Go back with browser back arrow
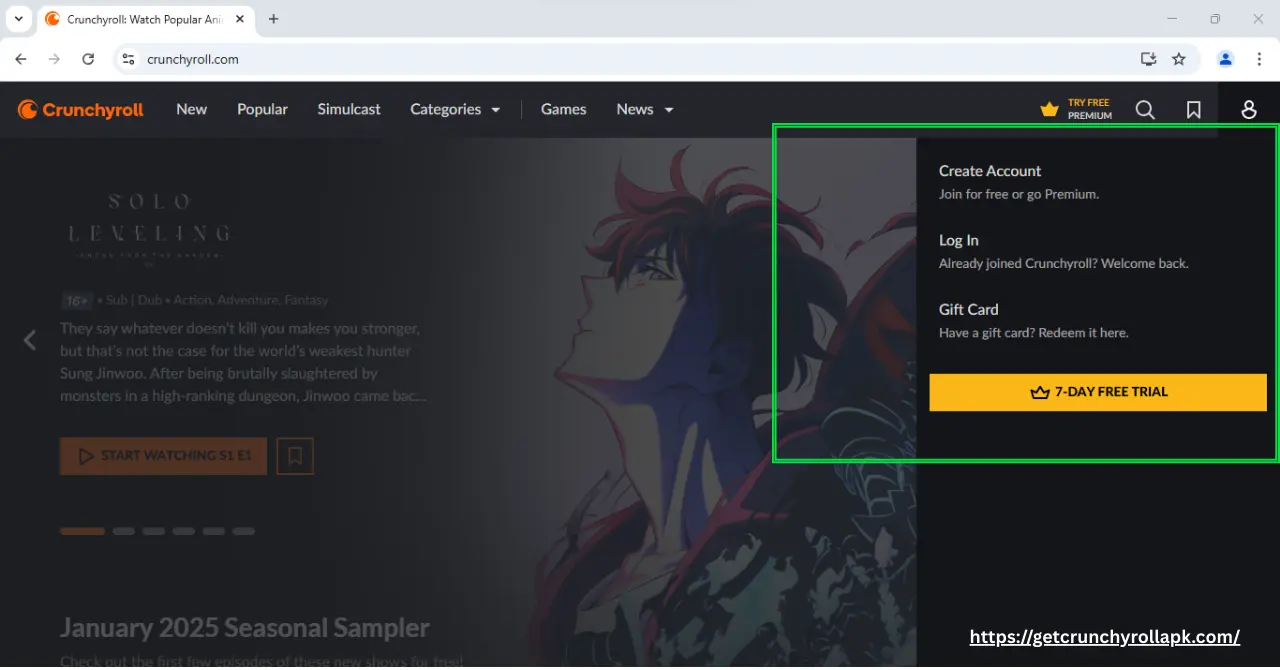Image resolution: width=1280 pixels, height=670 pixels. [21, 59]
